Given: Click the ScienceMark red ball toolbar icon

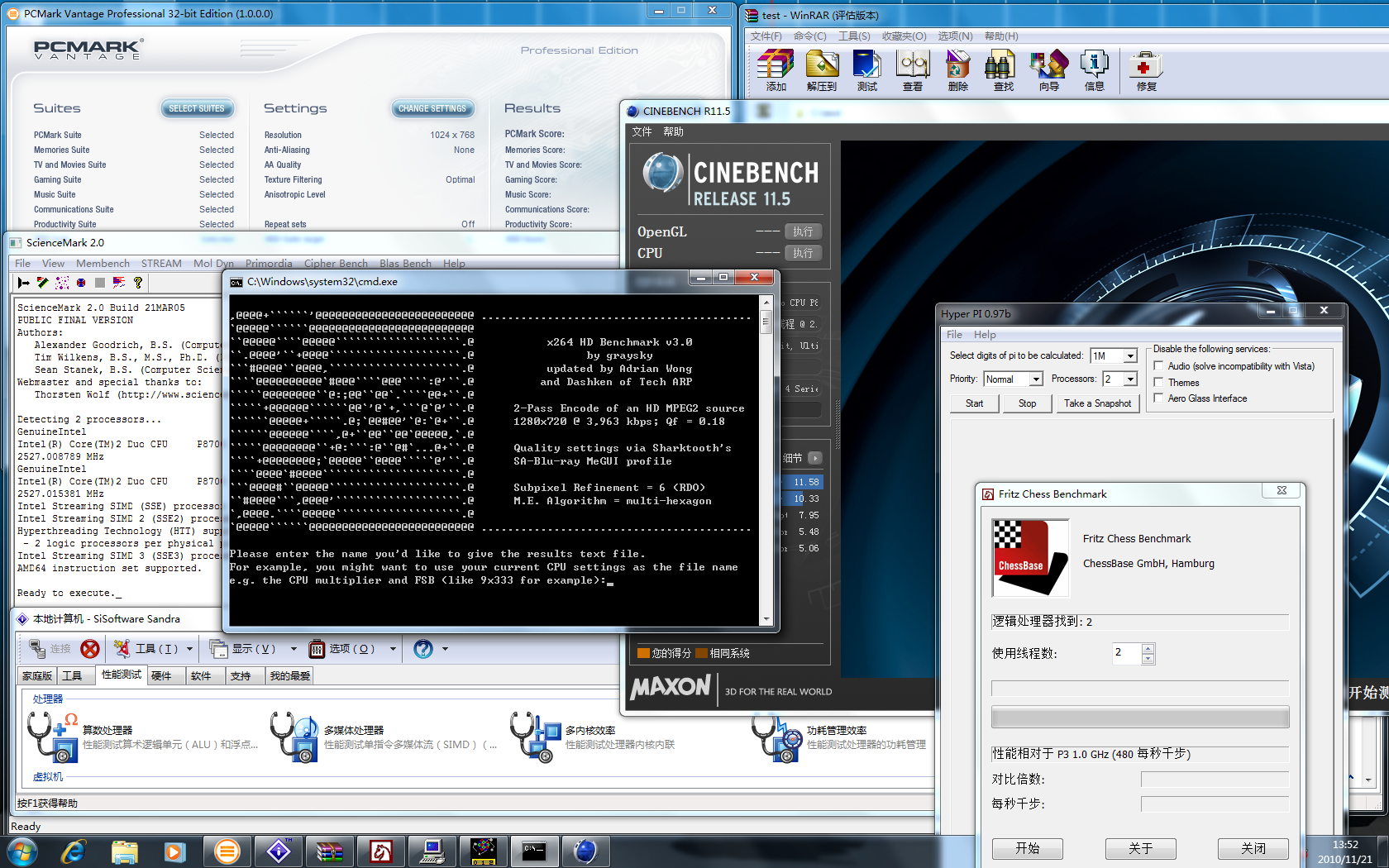Looking at the screenshot, I should [x=81, y=283].
